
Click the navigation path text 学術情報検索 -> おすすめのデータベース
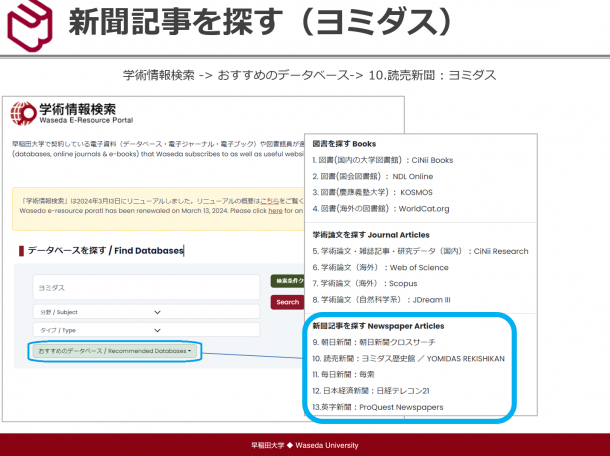click(310, 75)
